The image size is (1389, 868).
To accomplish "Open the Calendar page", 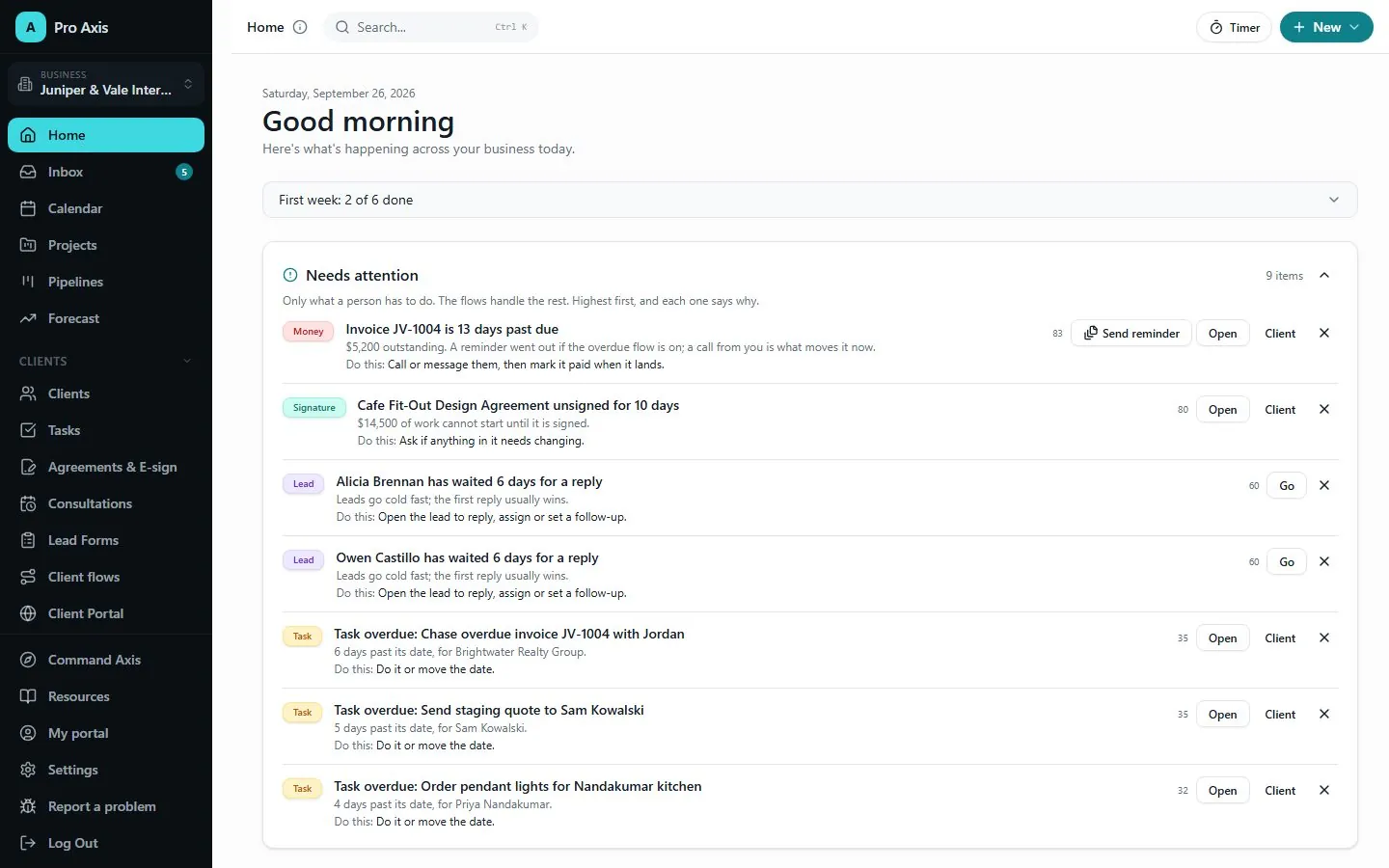I will click(106, 208).
